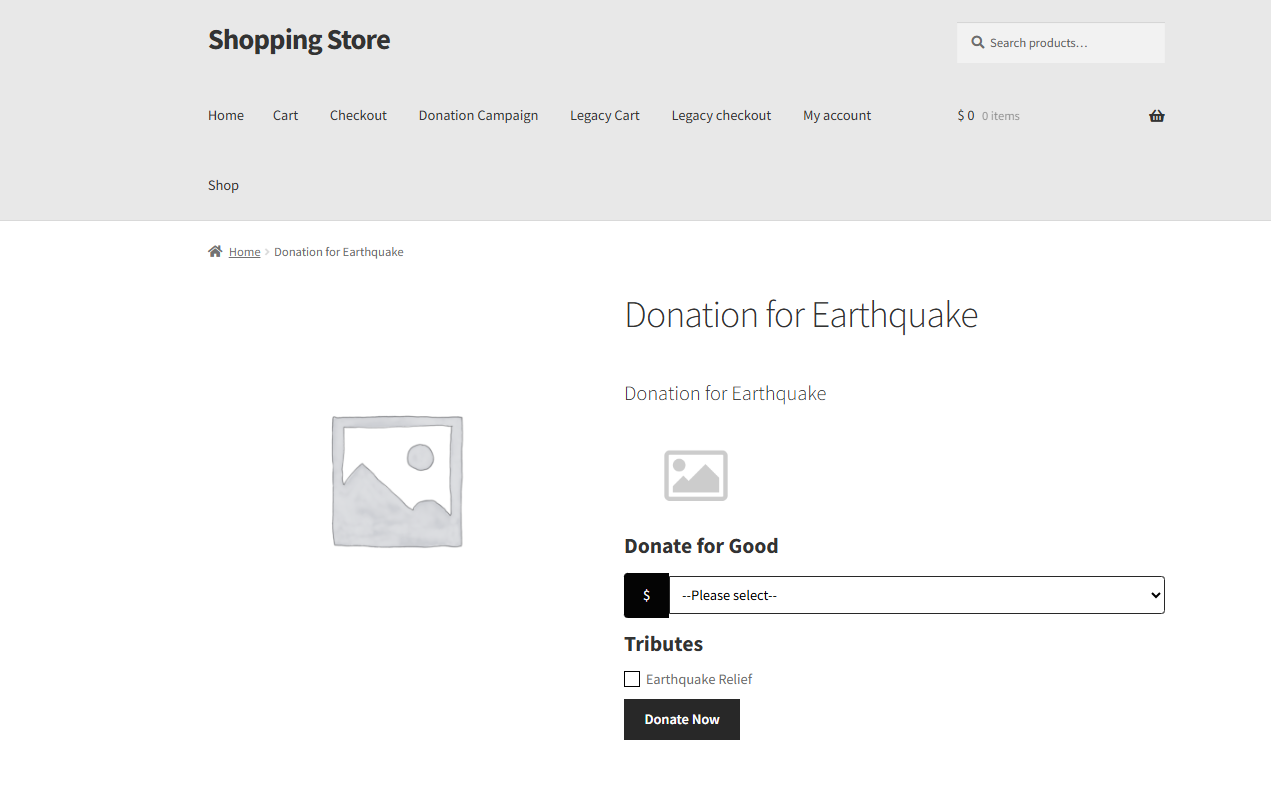Click the home icon in breadcrumb

[215, 252]
